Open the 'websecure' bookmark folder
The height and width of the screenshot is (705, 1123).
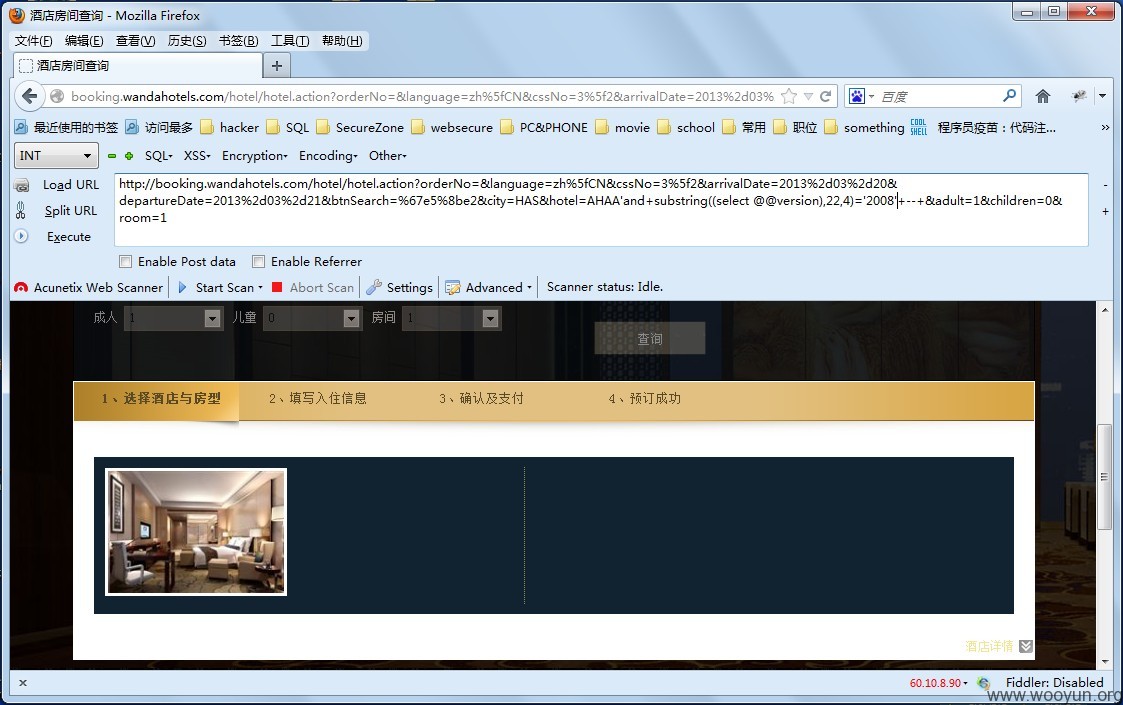point(452,128)
